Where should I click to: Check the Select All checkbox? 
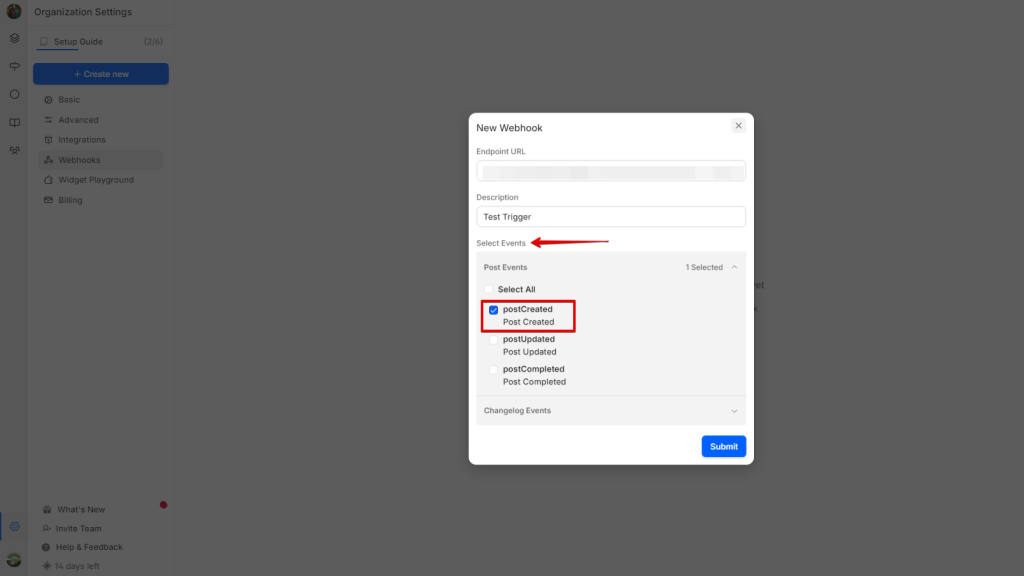[488, 290]
